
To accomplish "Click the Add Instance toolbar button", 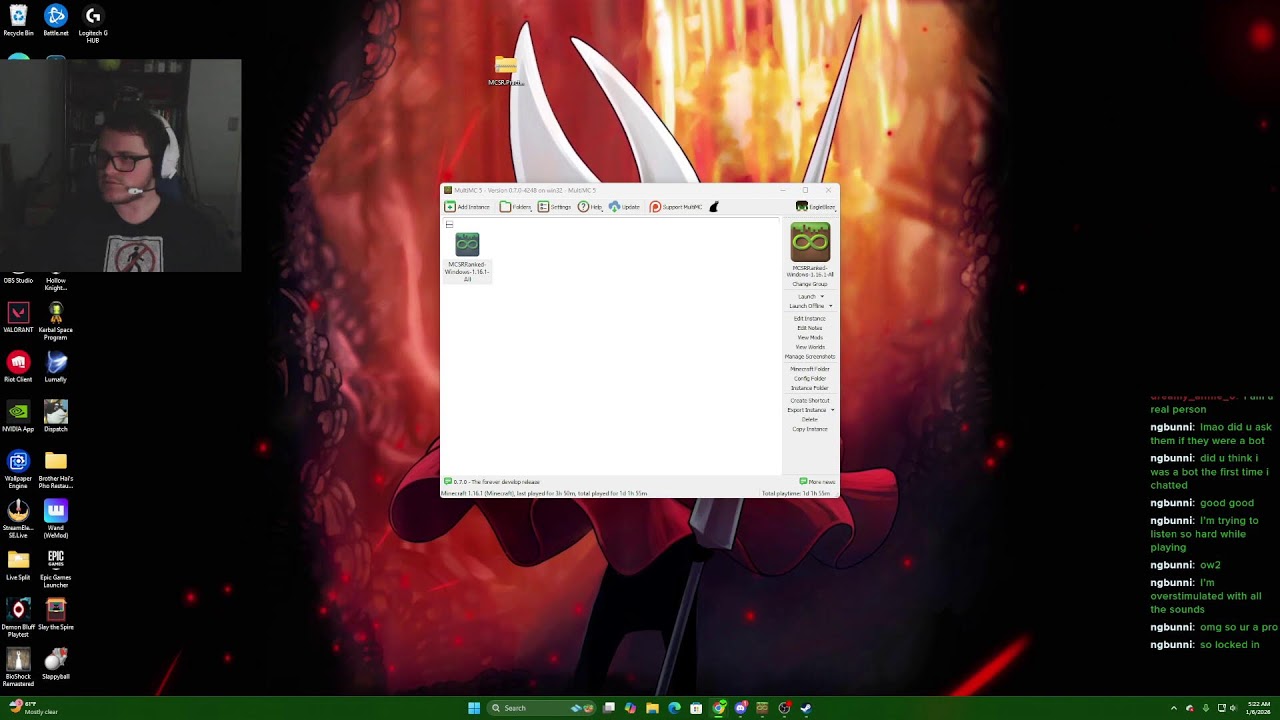I will [467, 207].
